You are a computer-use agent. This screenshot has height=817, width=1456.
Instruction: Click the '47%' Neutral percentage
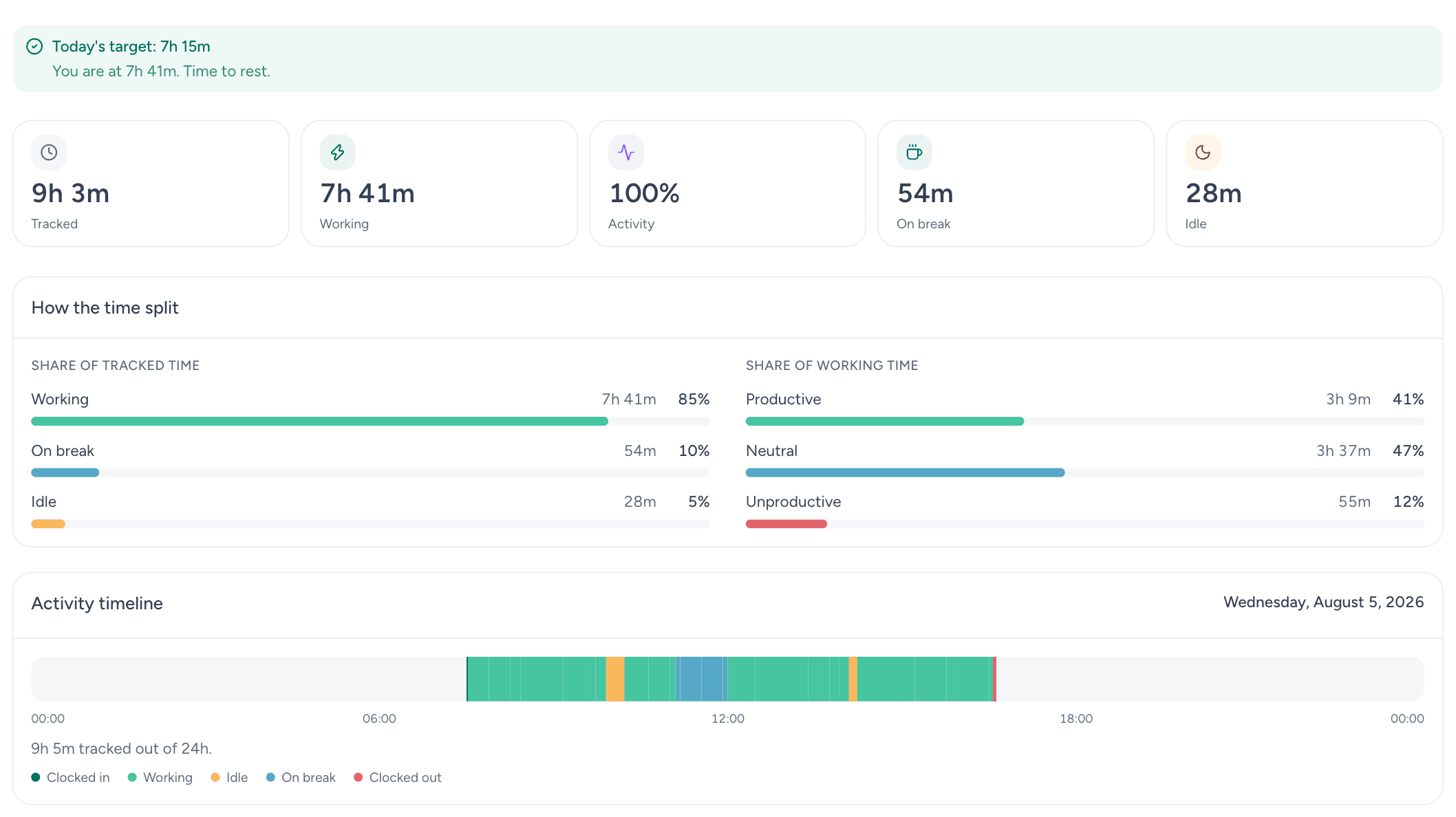coord(1409,450)
